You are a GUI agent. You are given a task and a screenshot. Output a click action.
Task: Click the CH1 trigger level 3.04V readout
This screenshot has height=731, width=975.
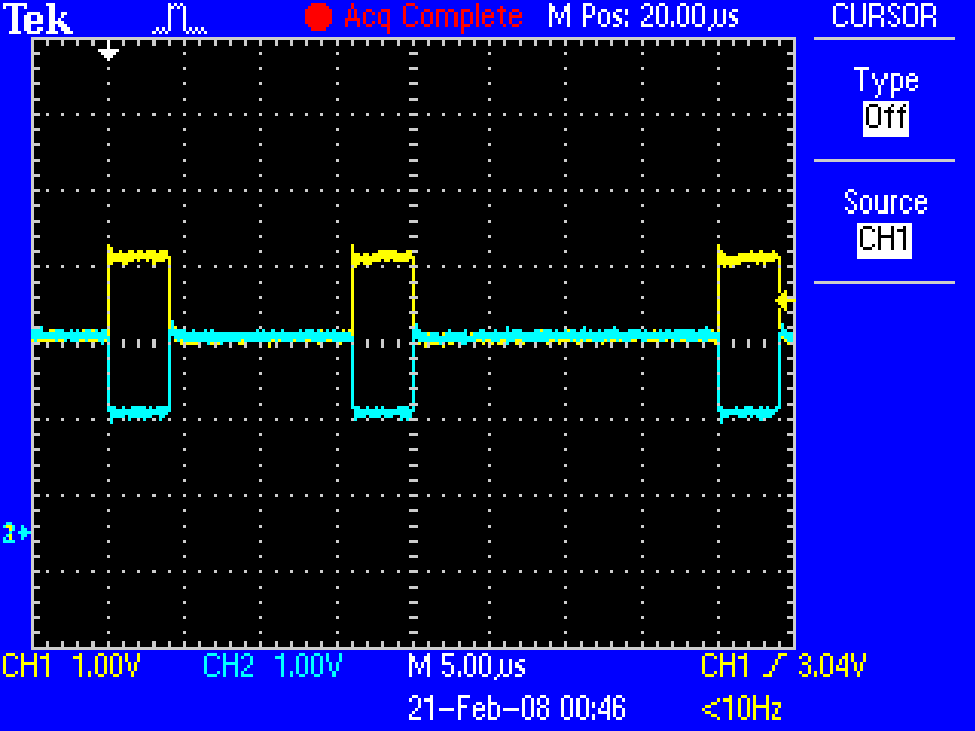(x=783, y=666)
